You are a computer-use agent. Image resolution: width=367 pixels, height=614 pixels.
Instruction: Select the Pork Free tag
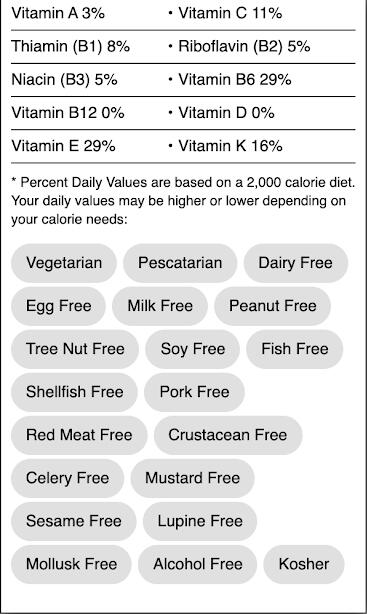[x=194, y=392]
